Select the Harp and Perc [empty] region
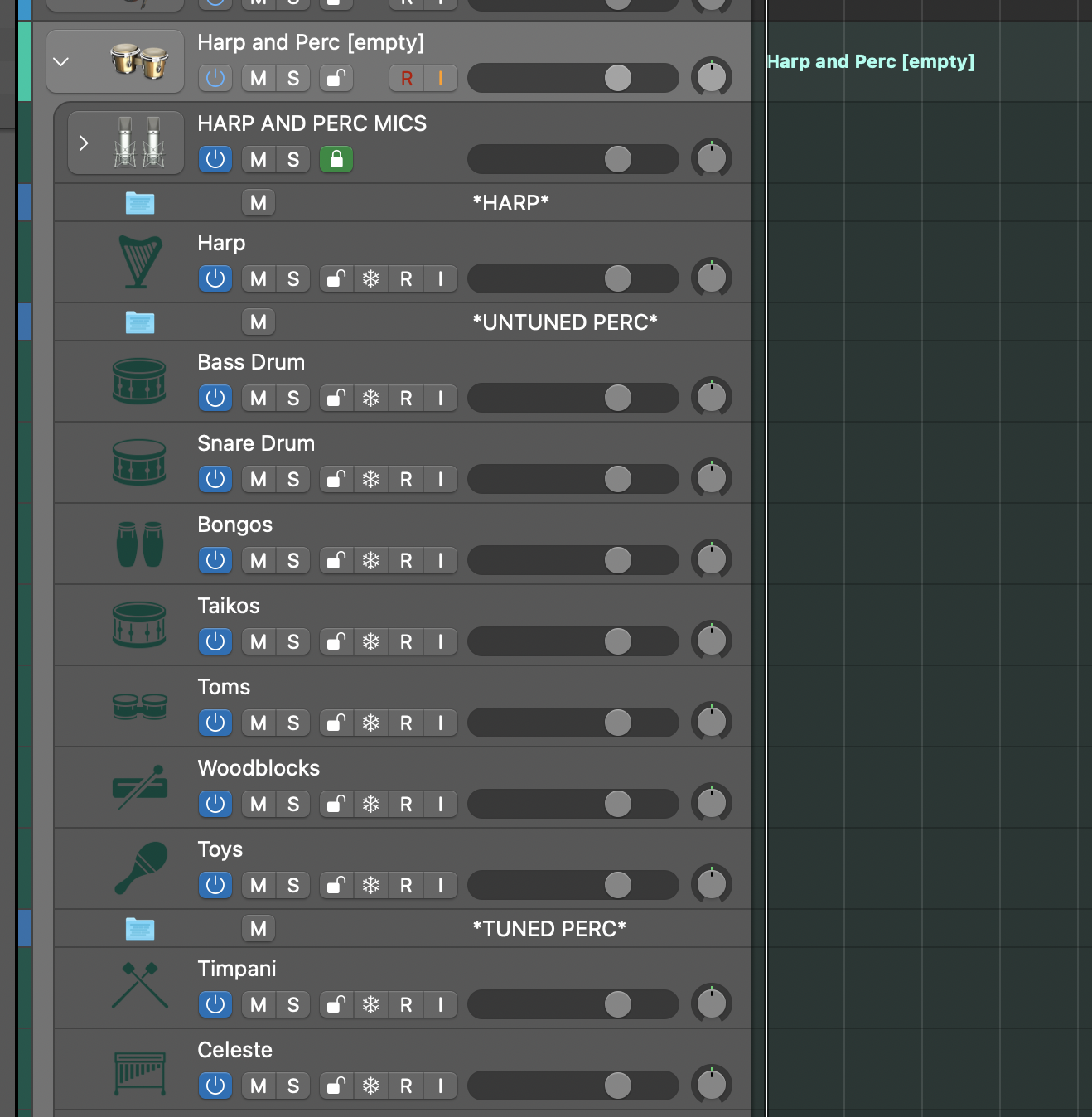The image size is (1092, 1117). (x=870, y=62)
